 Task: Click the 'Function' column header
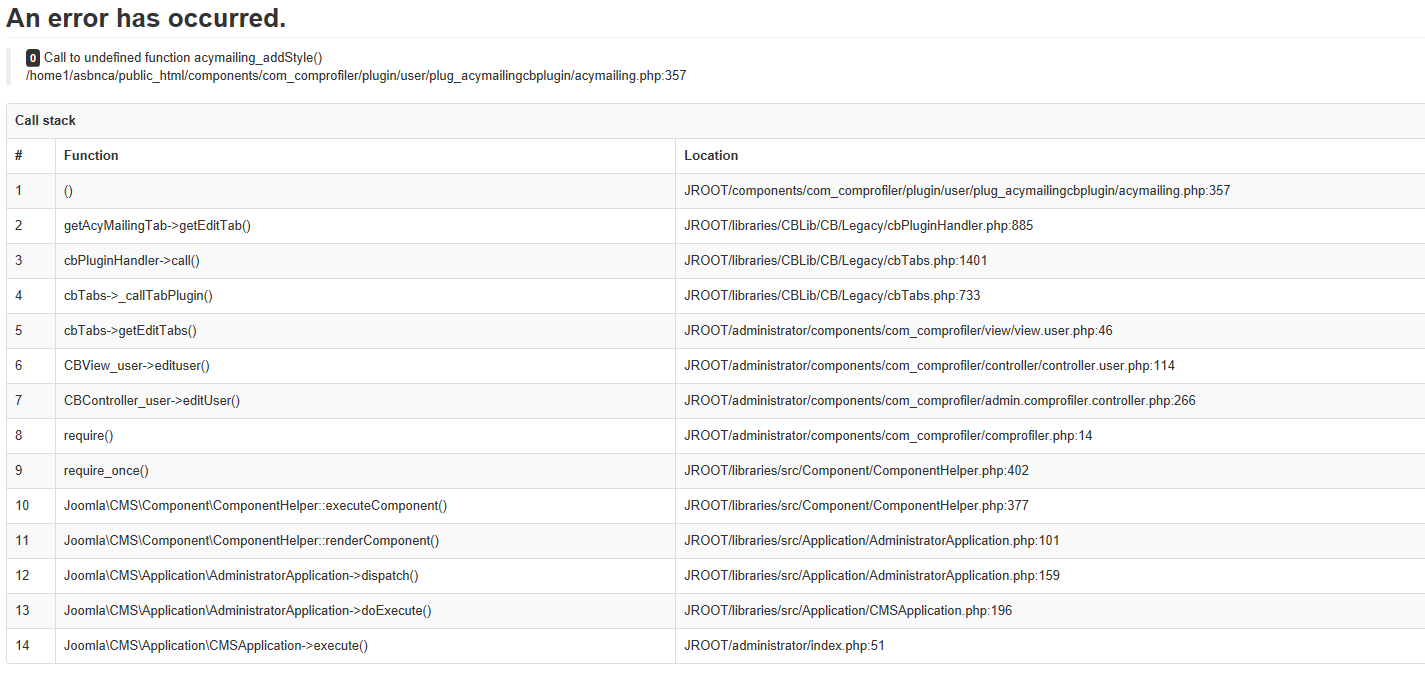91,156
